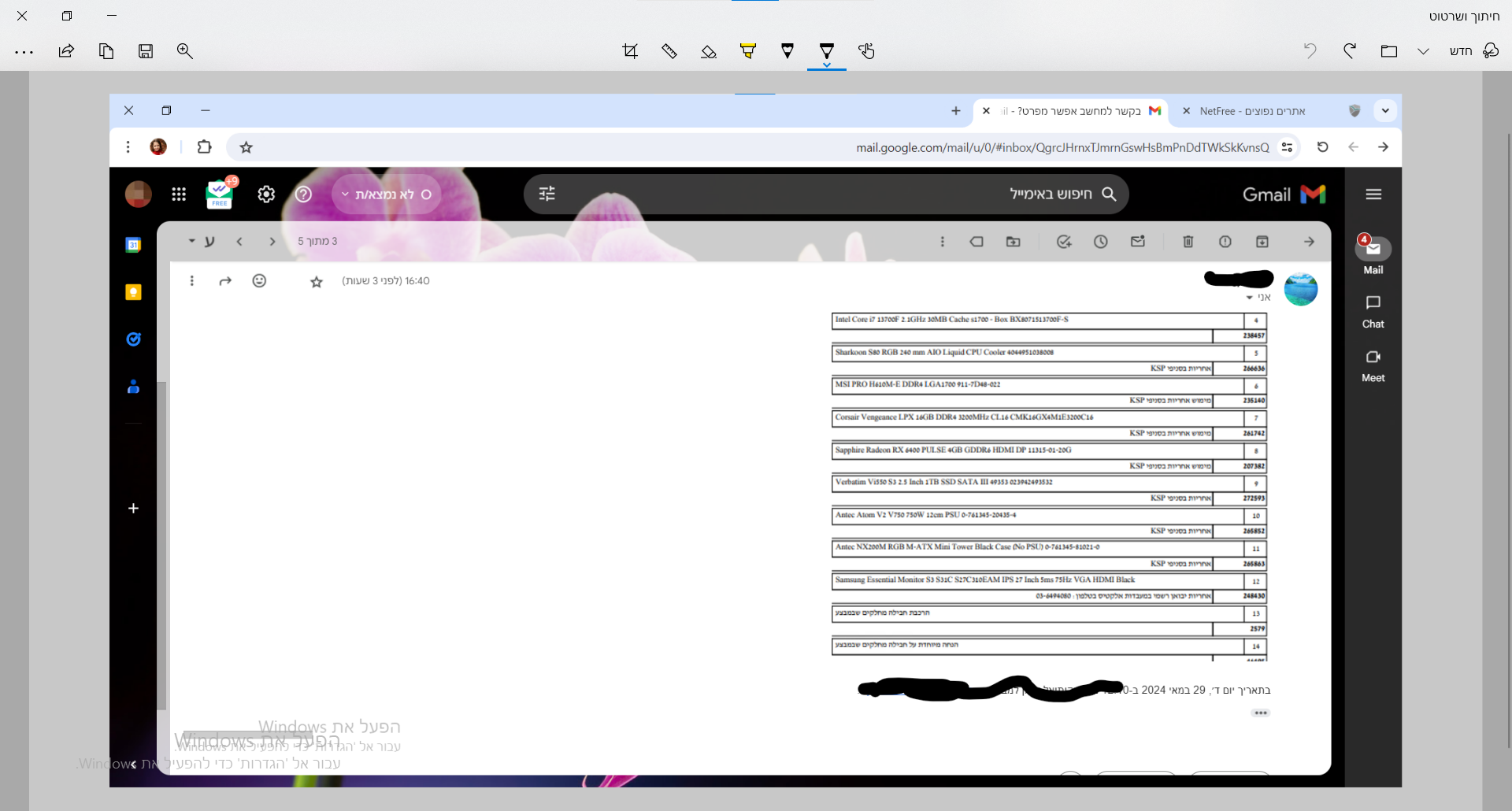Open the See more ellipsis menu
This screenshot has height=811, width=1512.
(x=24, y=52)
